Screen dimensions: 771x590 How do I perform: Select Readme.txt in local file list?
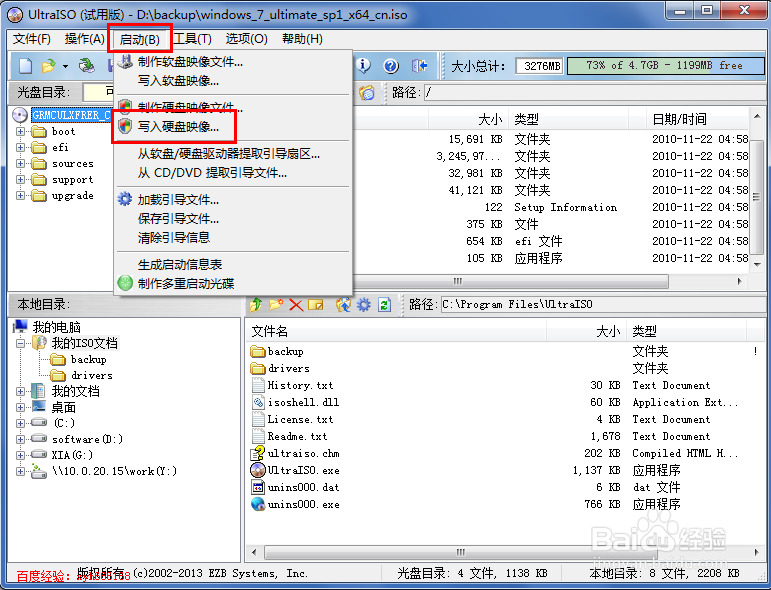click(x=297, y=437)
